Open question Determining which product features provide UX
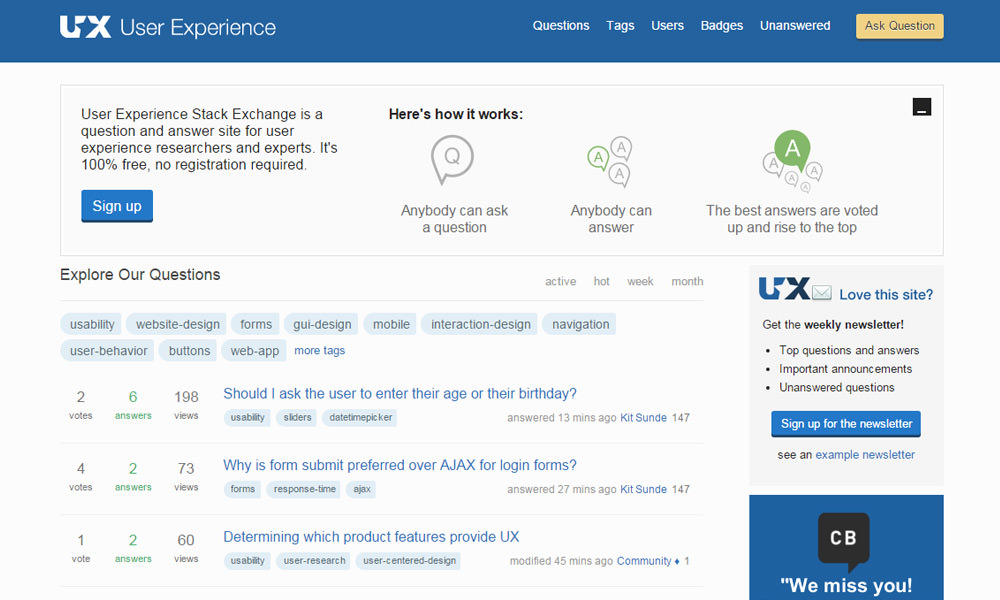The image size is (1000, 600). click(x=371, y=536)
